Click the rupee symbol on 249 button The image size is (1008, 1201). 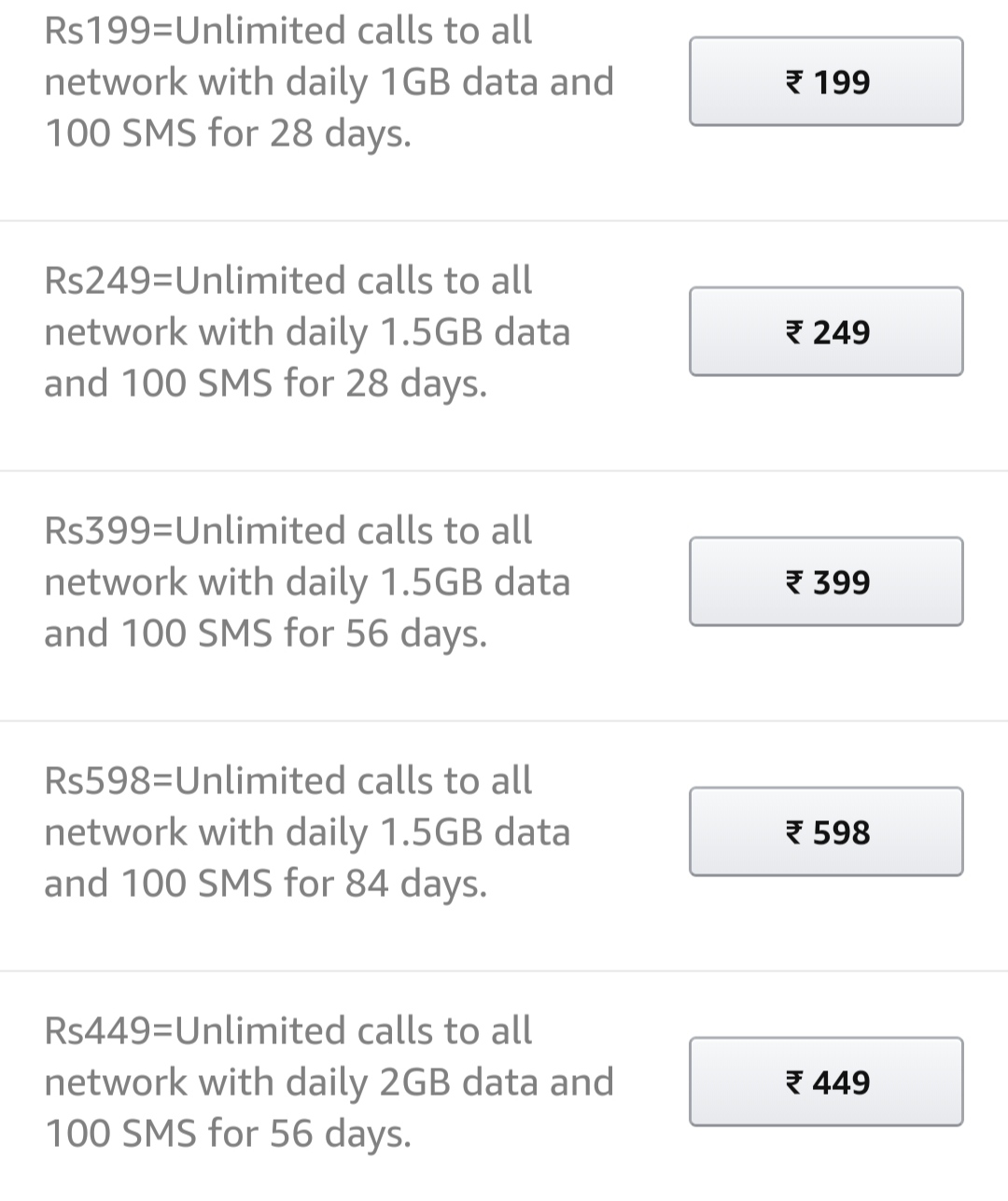(793, 332)
